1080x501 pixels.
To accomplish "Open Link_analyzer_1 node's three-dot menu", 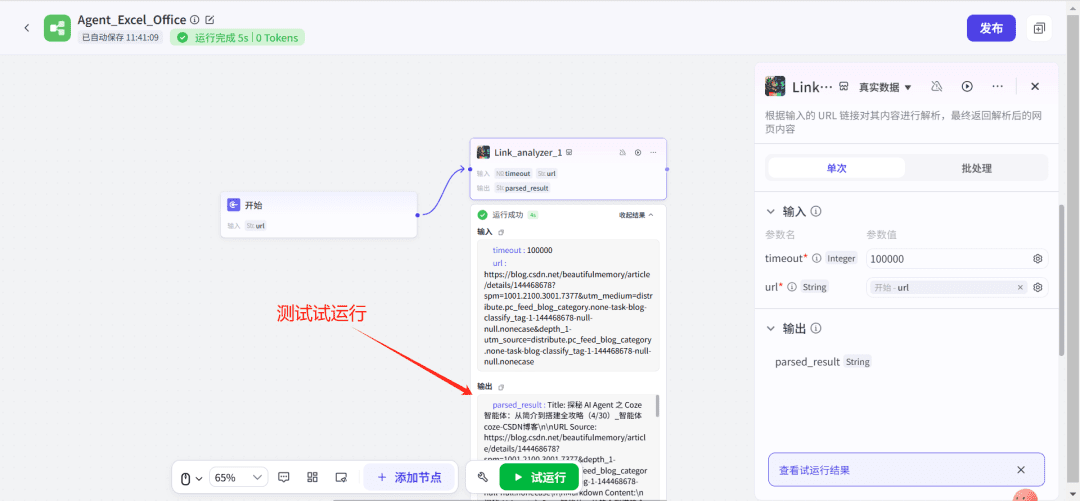I will (x=653, y=153).
